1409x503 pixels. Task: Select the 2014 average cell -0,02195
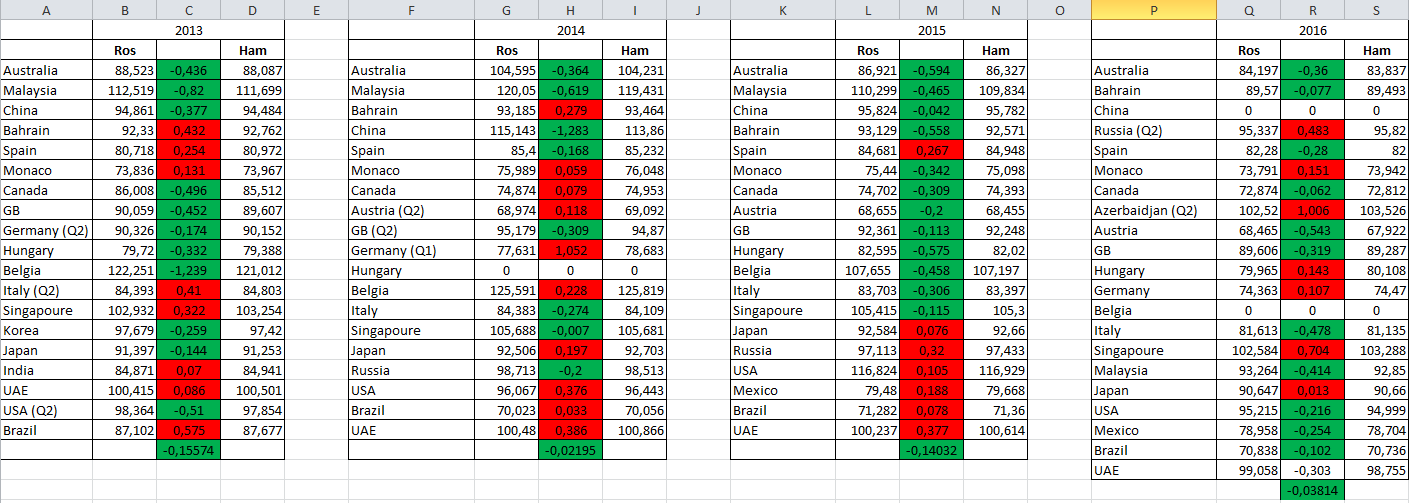[x=570, y=450]
